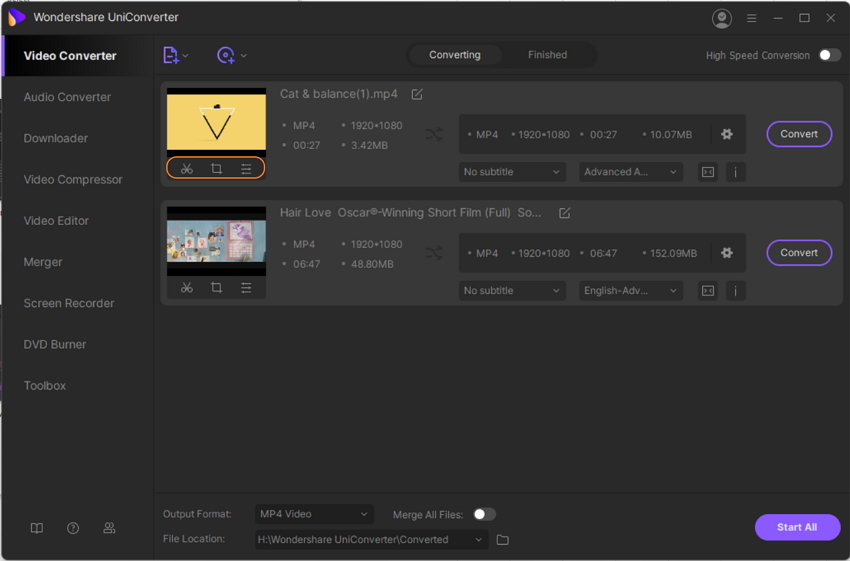Open Audio Converter in sidebar
This screenshot has width=850, height=561.
[x=67, y=97]
